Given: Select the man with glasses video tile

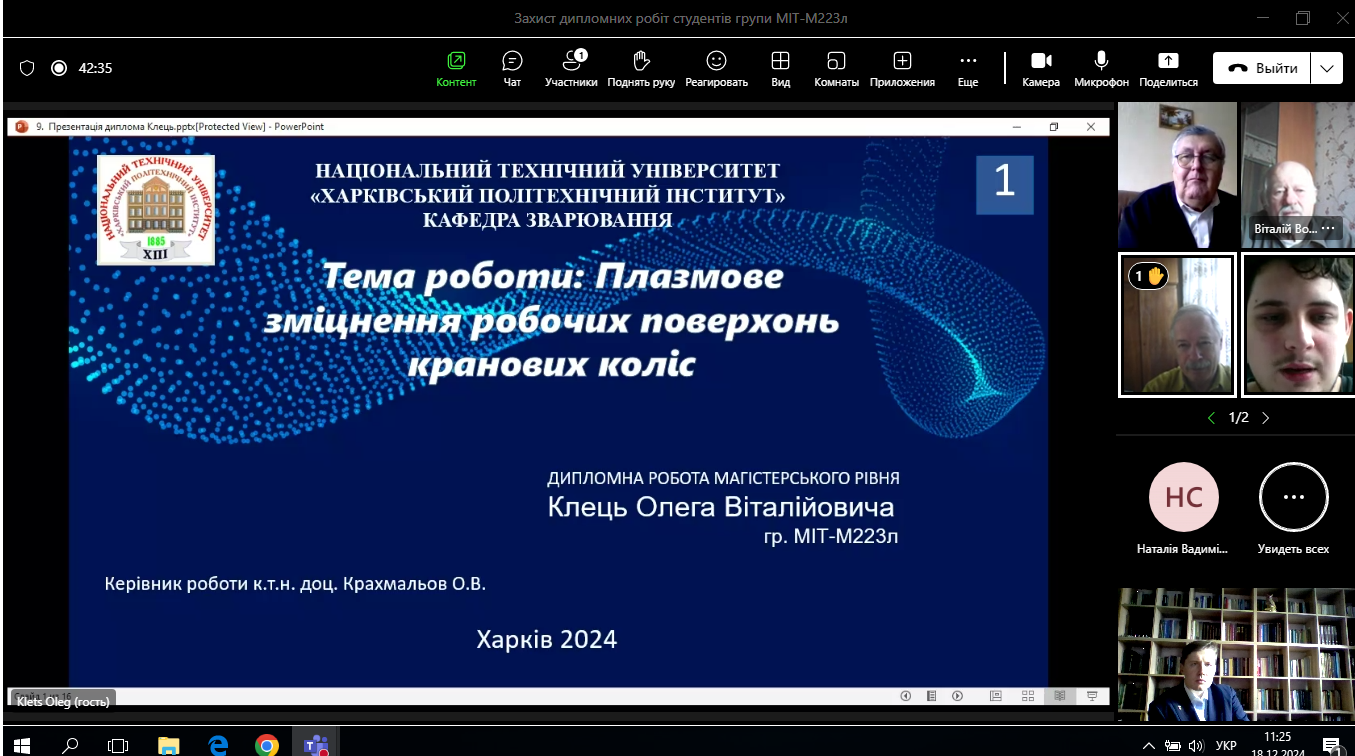Looking at the screenshot, I should pyautogui.click(x=1177, y=175).
